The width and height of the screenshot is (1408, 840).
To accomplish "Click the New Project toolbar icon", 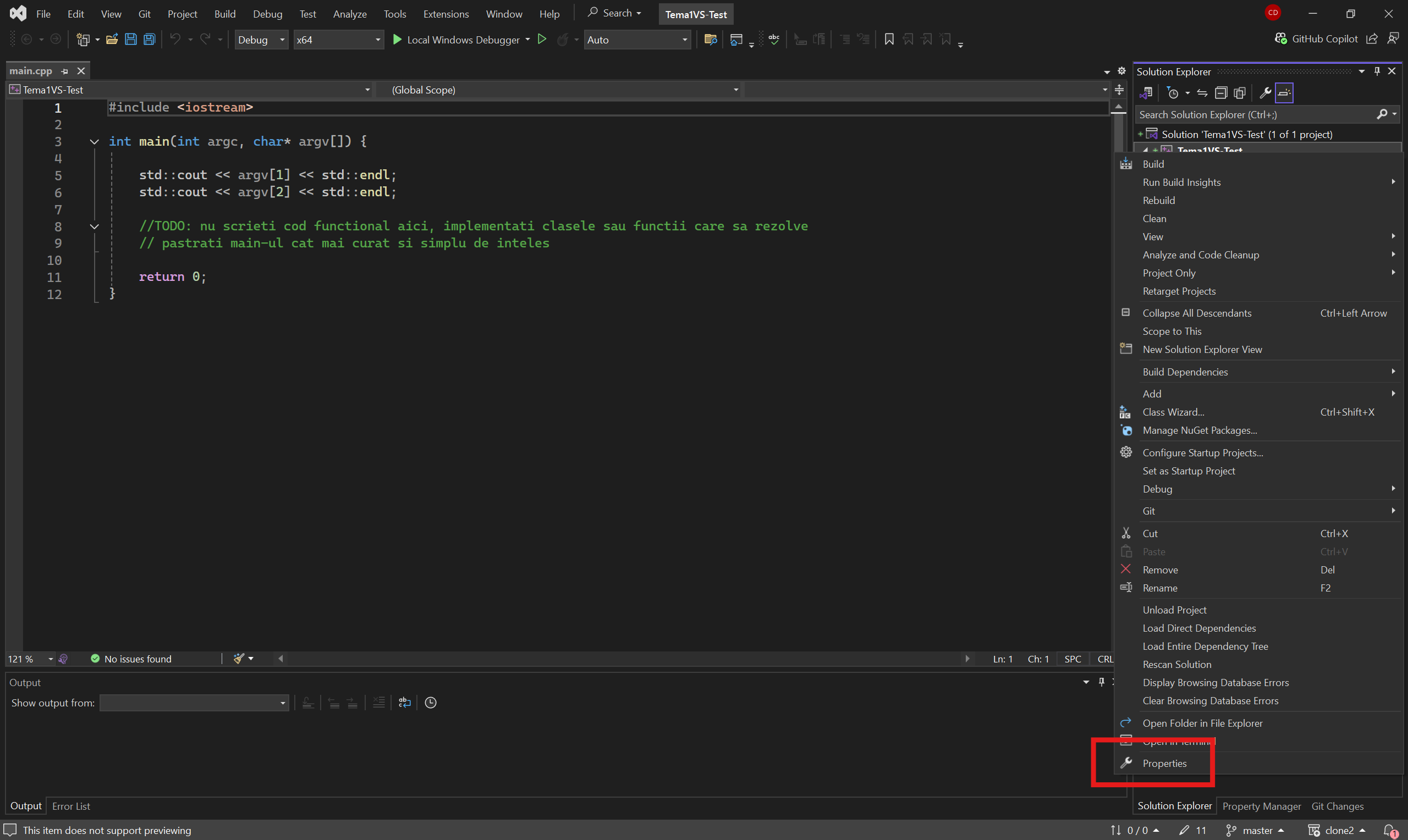I will 83,40.
